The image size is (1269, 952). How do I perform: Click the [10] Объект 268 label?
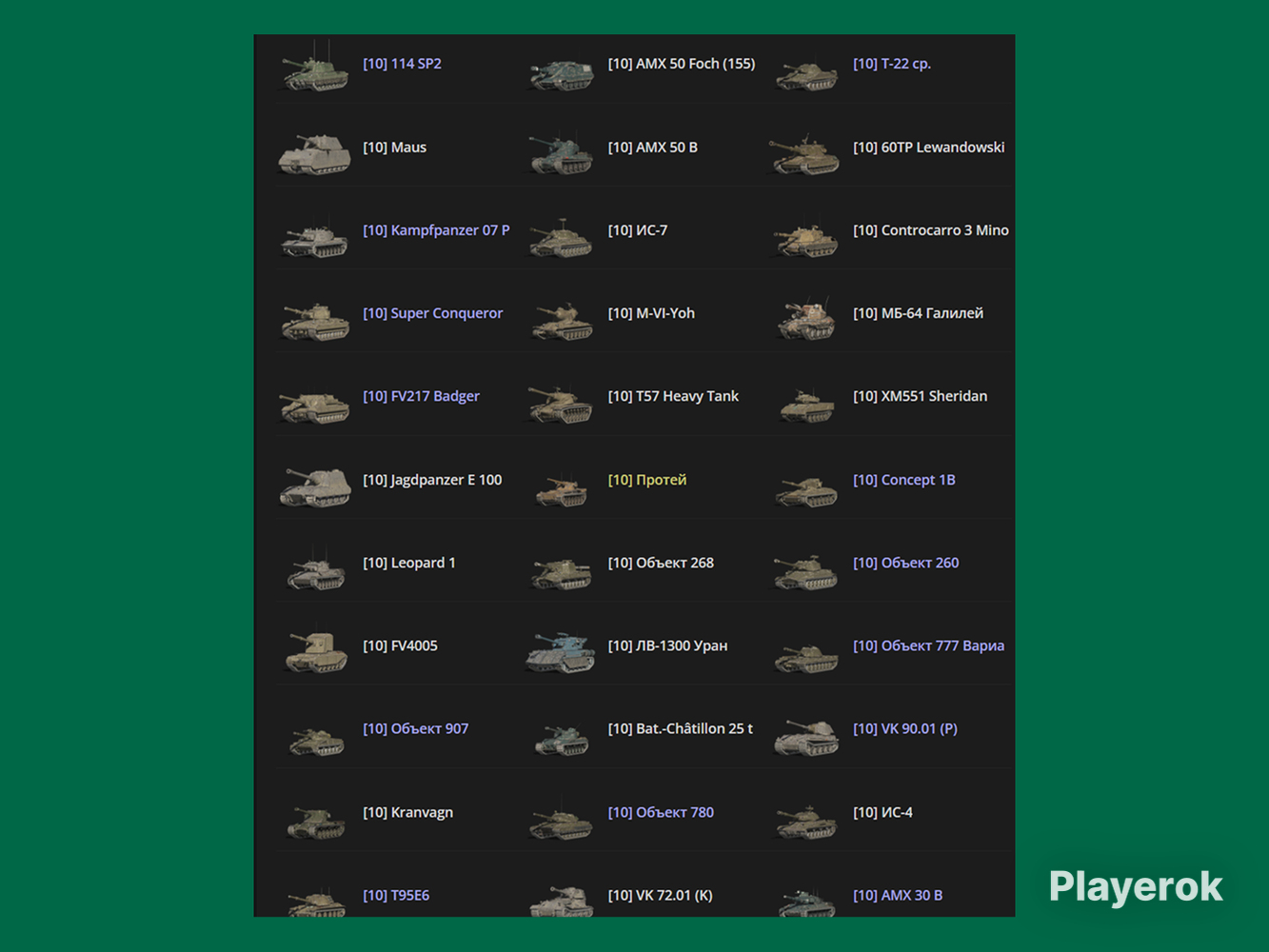coord(661,563)
